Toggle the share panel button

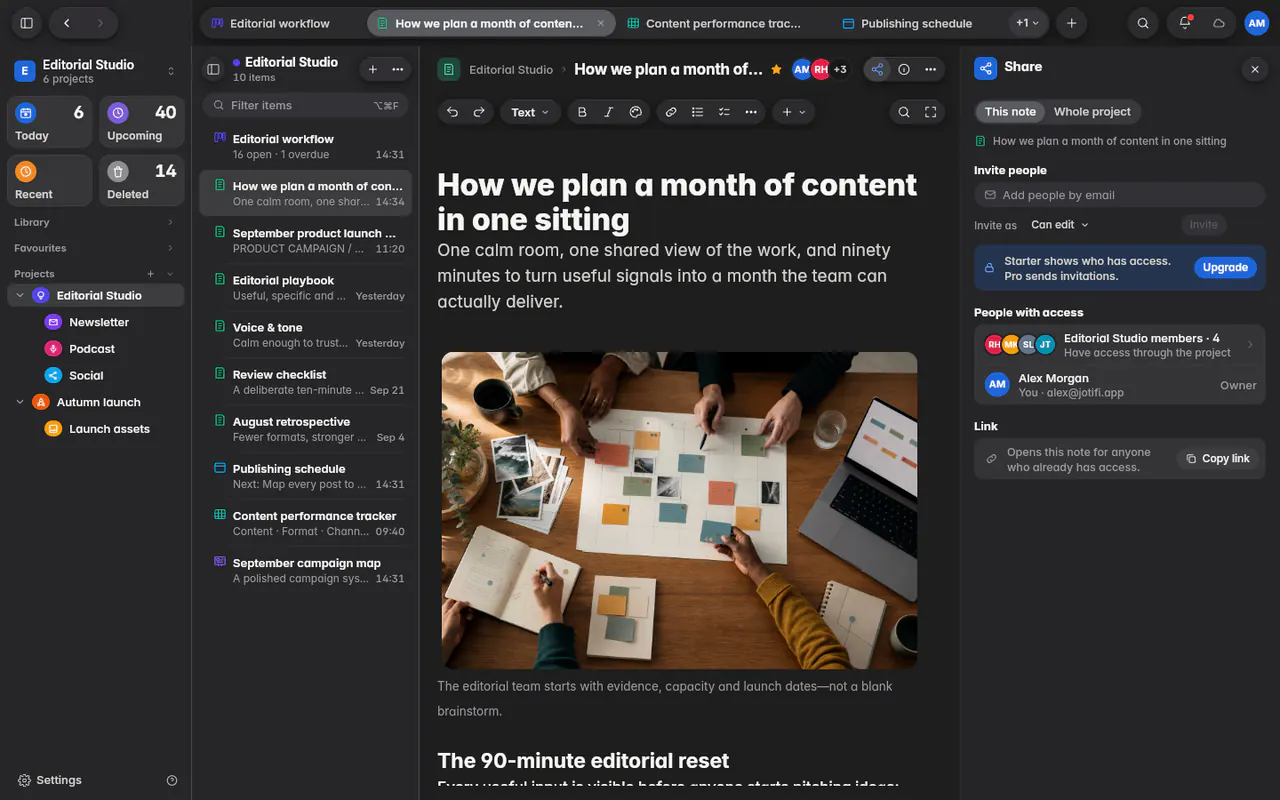(877, 69)
